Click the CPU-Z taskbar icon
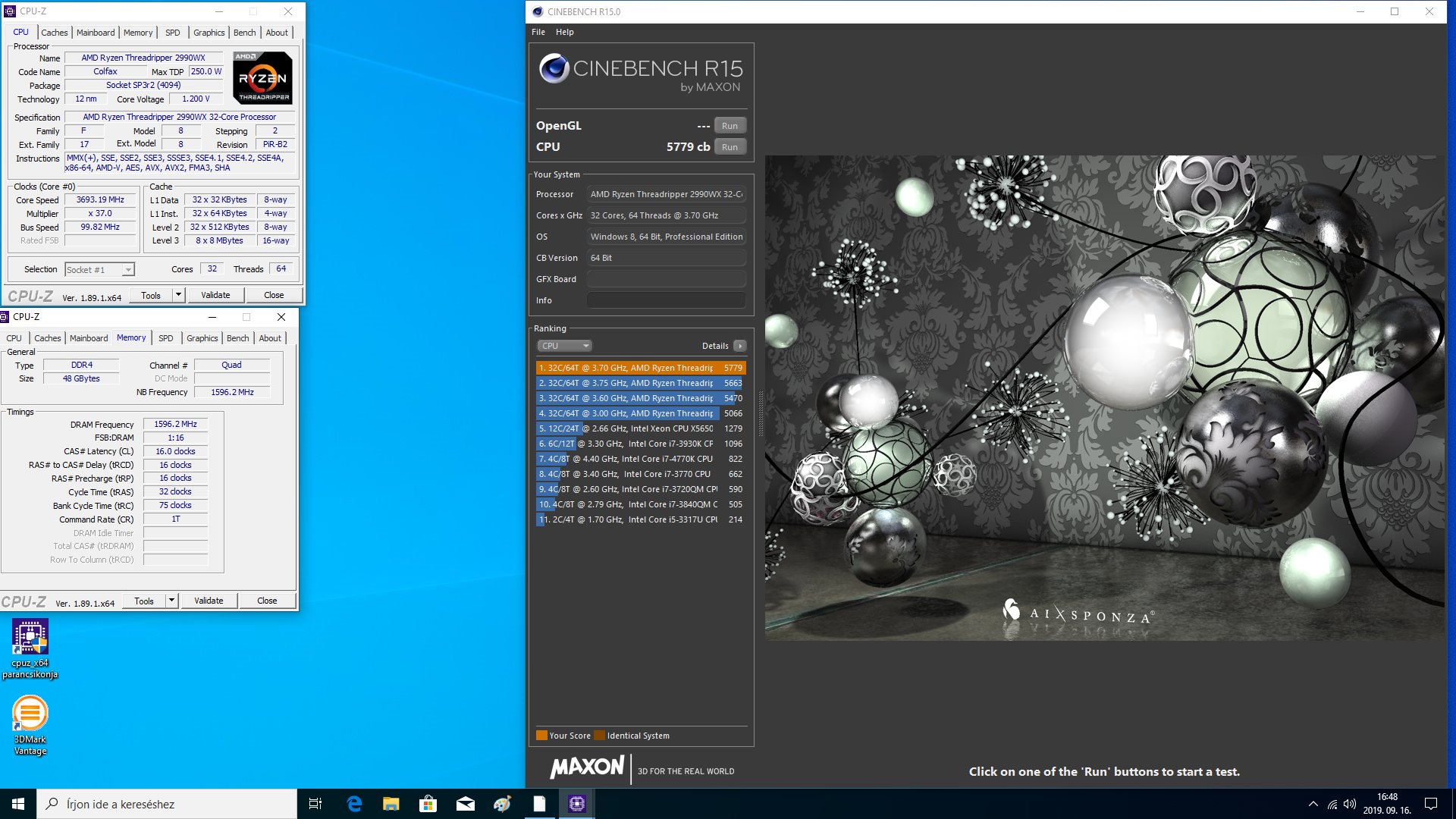 pyautogui.click(x=577, y=804)
